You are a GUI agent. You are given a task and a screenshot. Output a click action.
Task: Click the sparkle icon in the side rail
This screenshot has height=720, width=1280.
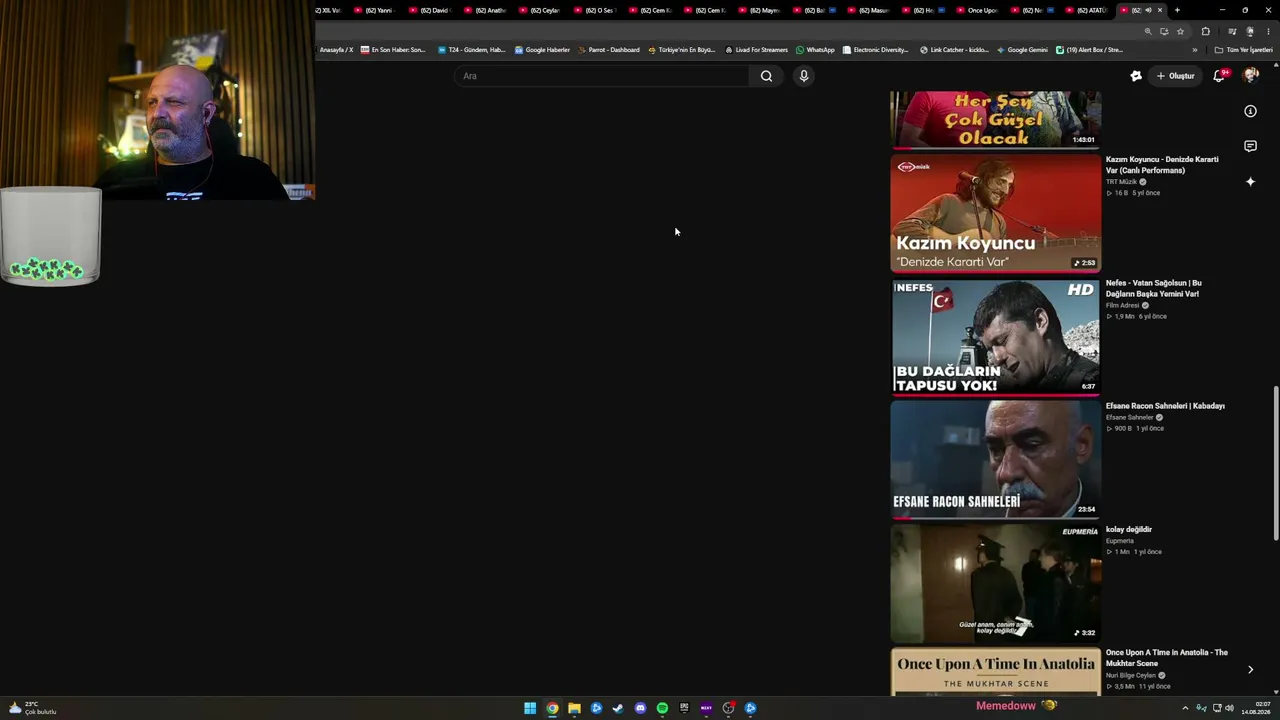tap(1250, 181)
